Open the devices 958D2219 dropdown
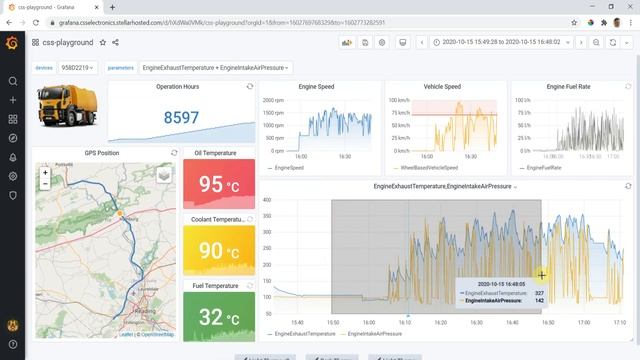 (x=78, y=68)
